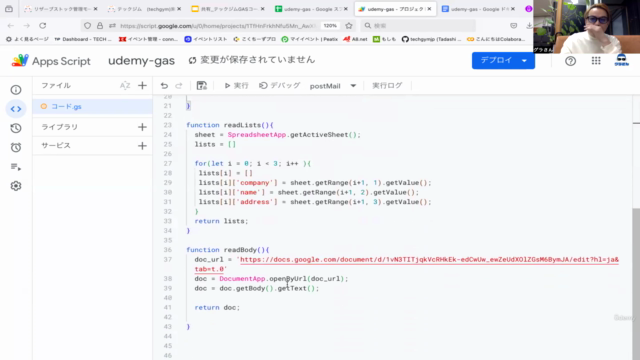Open the techgymjp GitHub bookmark

(431, 39)
